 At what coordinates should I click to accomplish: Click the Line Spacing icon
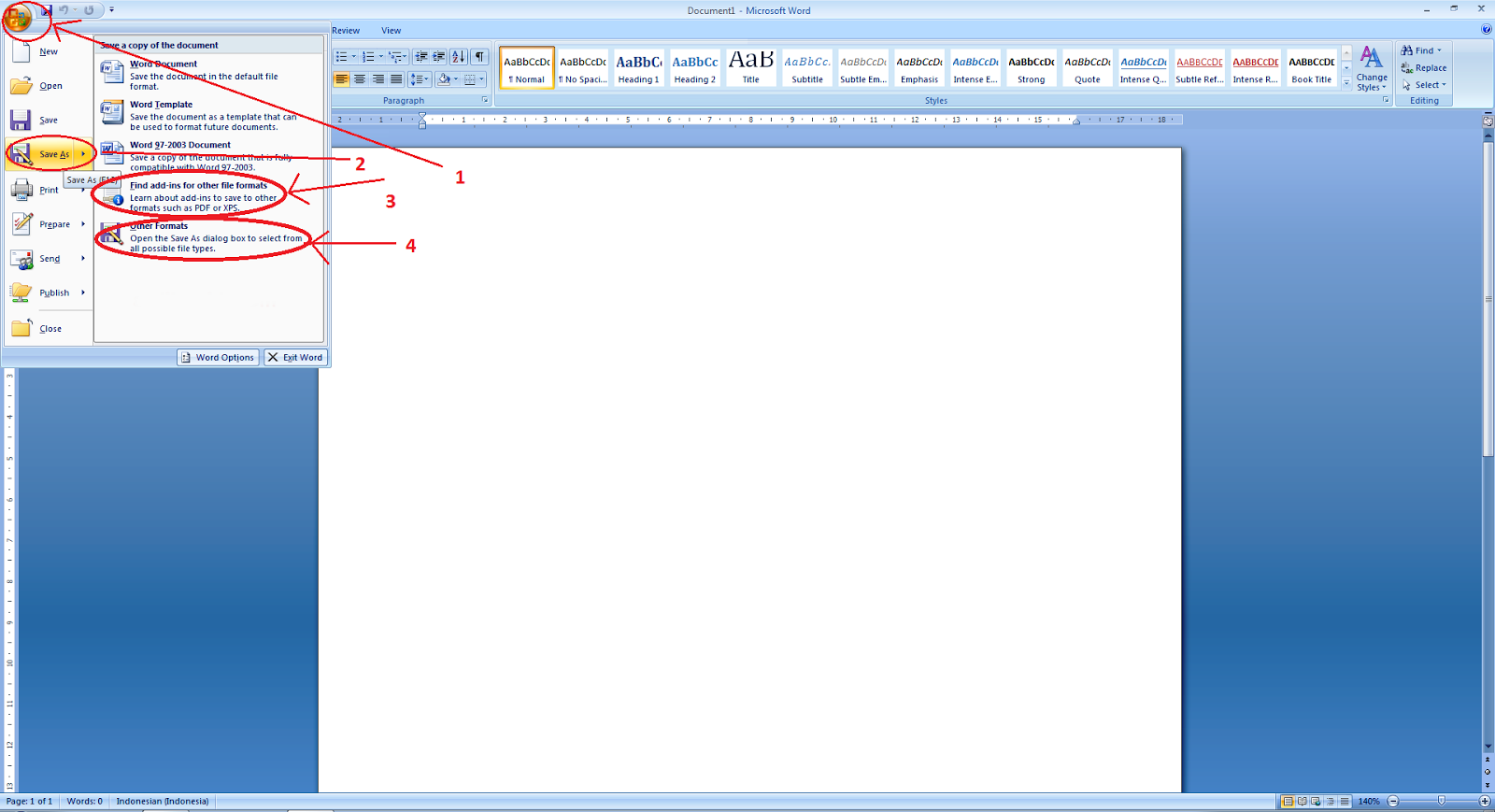(x=420, y=79)
